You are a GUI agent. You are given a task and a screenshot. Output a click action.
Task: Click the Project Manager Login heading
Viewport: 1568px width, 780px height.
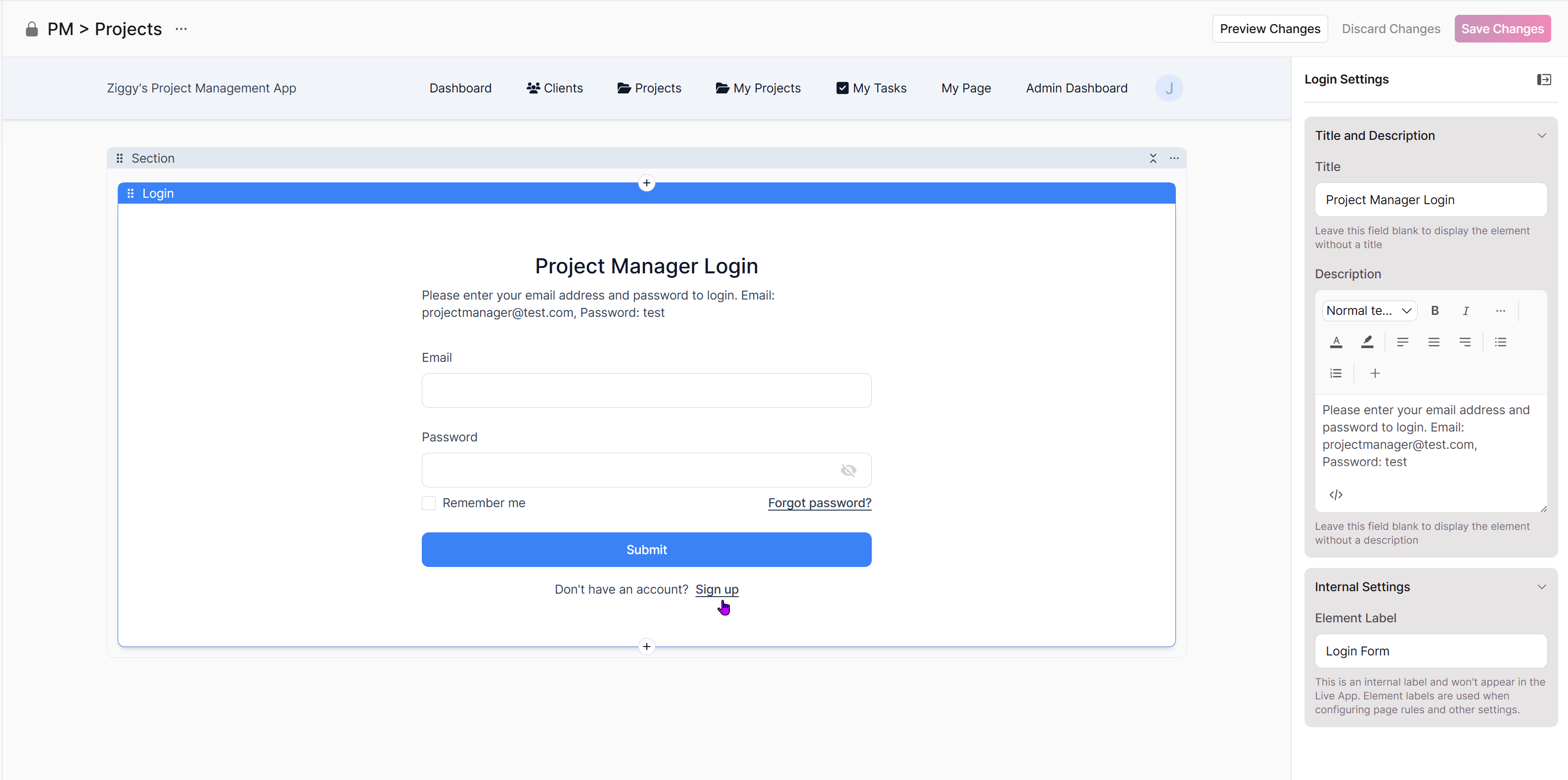coord(646,266)
